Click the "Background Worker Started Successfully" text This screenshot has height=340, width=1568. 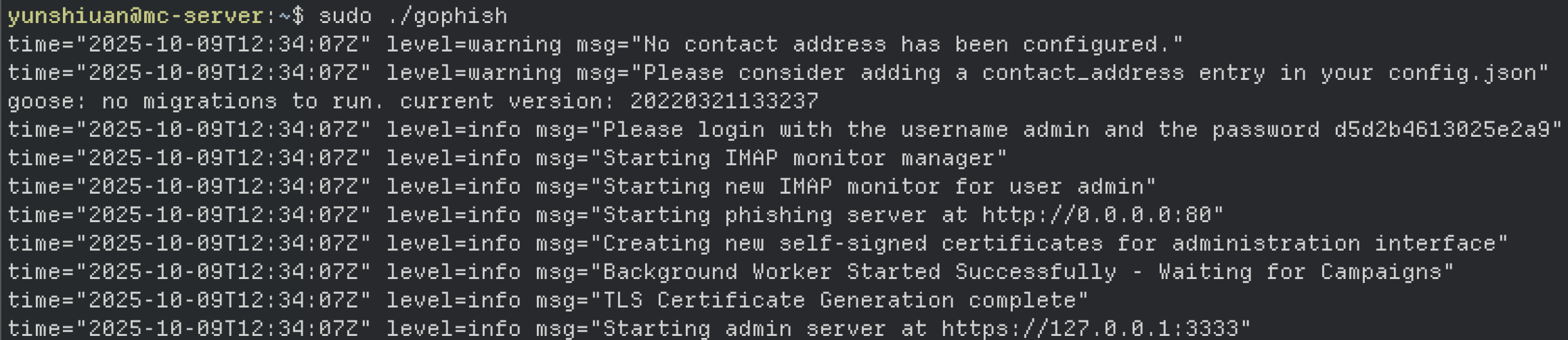pyautogui.click(x=859, y=272)
